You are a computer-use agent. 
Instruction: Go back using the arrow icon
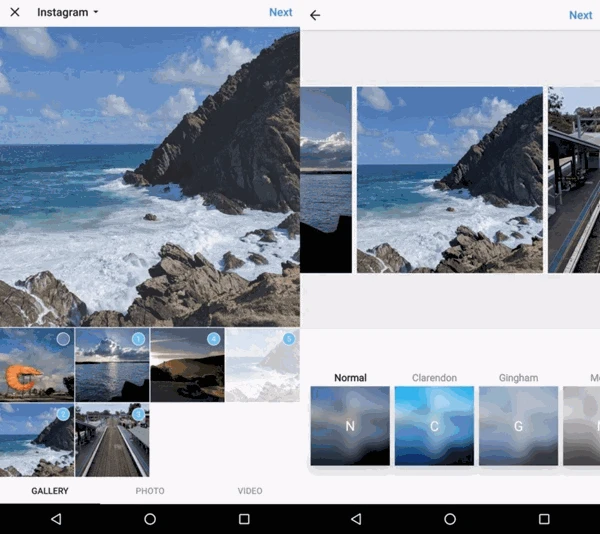pyautogui.click(x=315, y=15)
